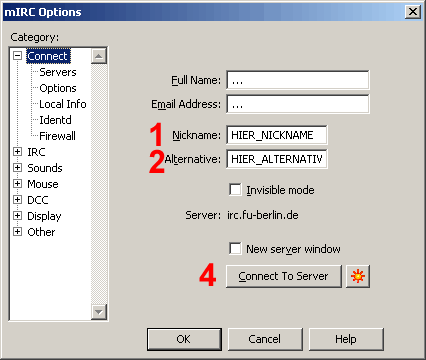Click the server name irc.fu-berlin.de
This screenshot has width=426, height=360.
coord(263,215)
